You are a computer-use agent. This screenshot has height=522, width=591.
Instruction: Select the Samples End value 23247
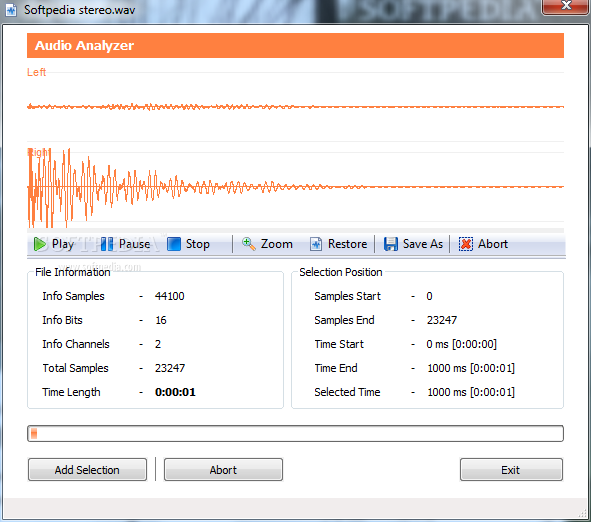[442, 320]
